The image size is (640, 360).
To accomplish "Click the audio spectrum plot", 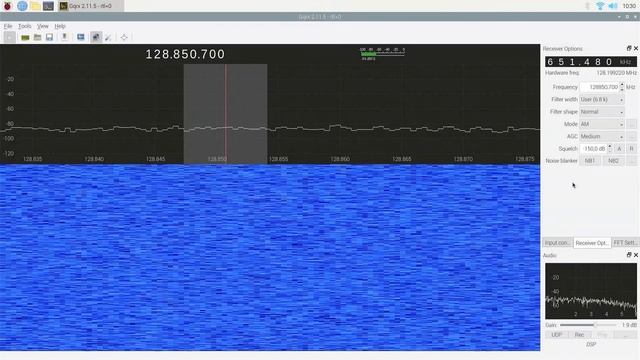I will click(591, 291).
